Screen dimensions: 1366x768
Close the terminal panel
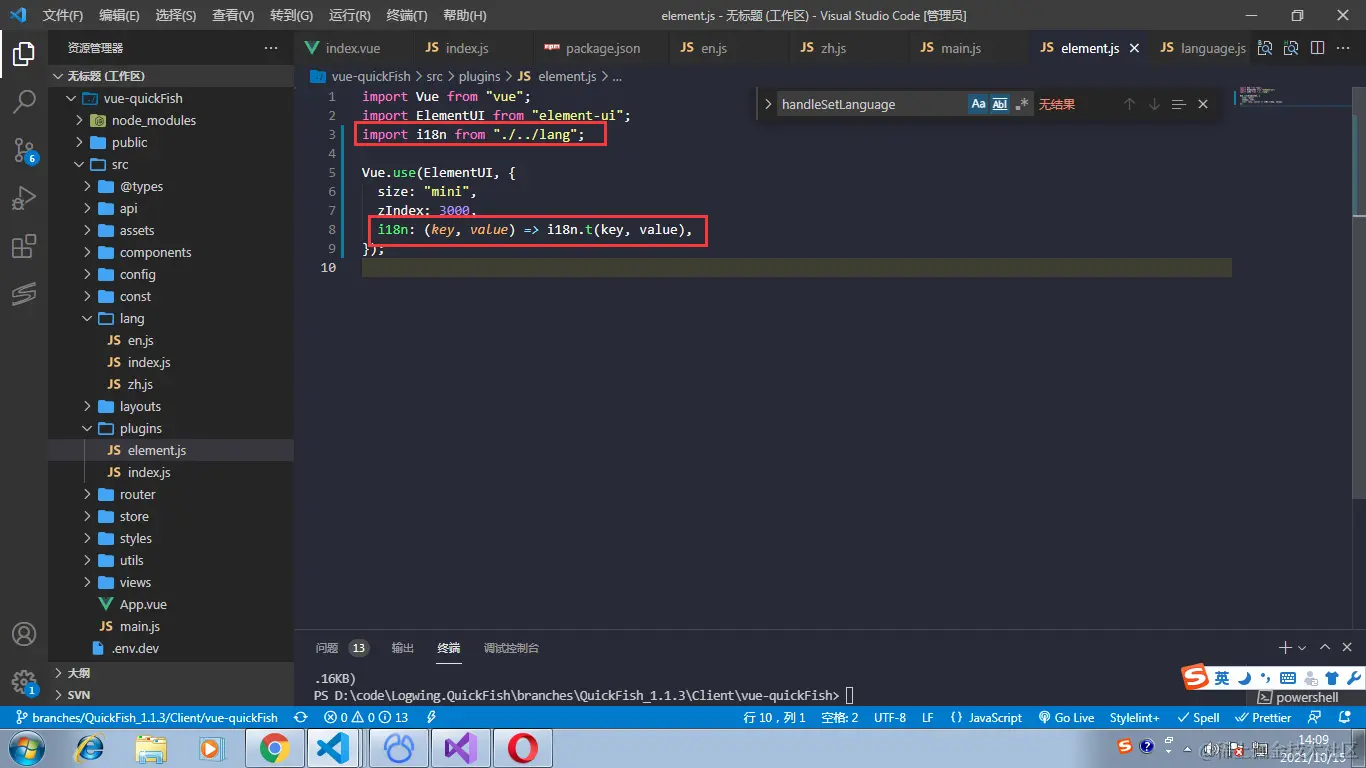pos(1349,648)
